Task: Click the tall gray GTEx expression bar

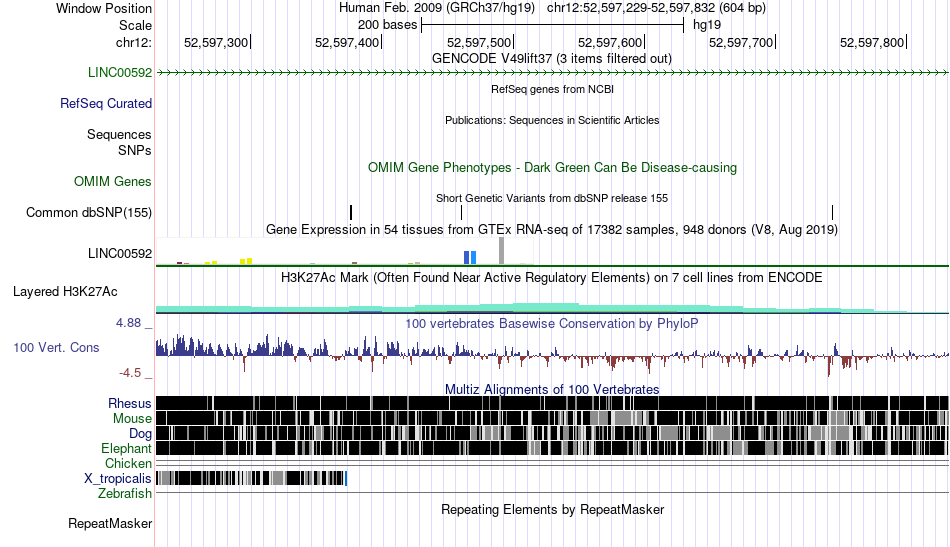Action: pyautogui.click(x=501, y=251)
